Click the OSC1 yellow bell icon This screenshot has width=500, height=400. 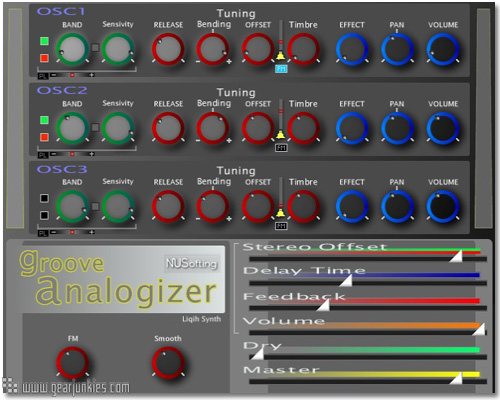(x=281, y=55)
